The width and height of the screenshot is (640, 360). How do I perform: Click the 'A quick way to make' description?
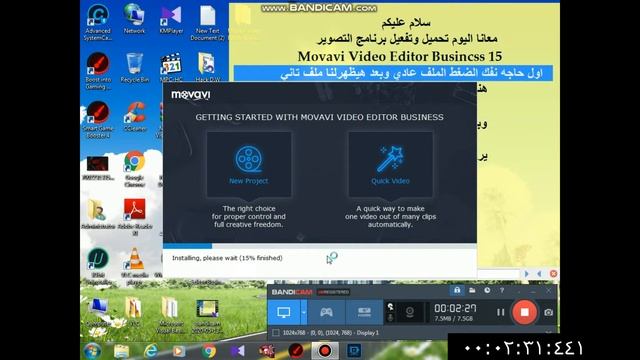[390, 216]
